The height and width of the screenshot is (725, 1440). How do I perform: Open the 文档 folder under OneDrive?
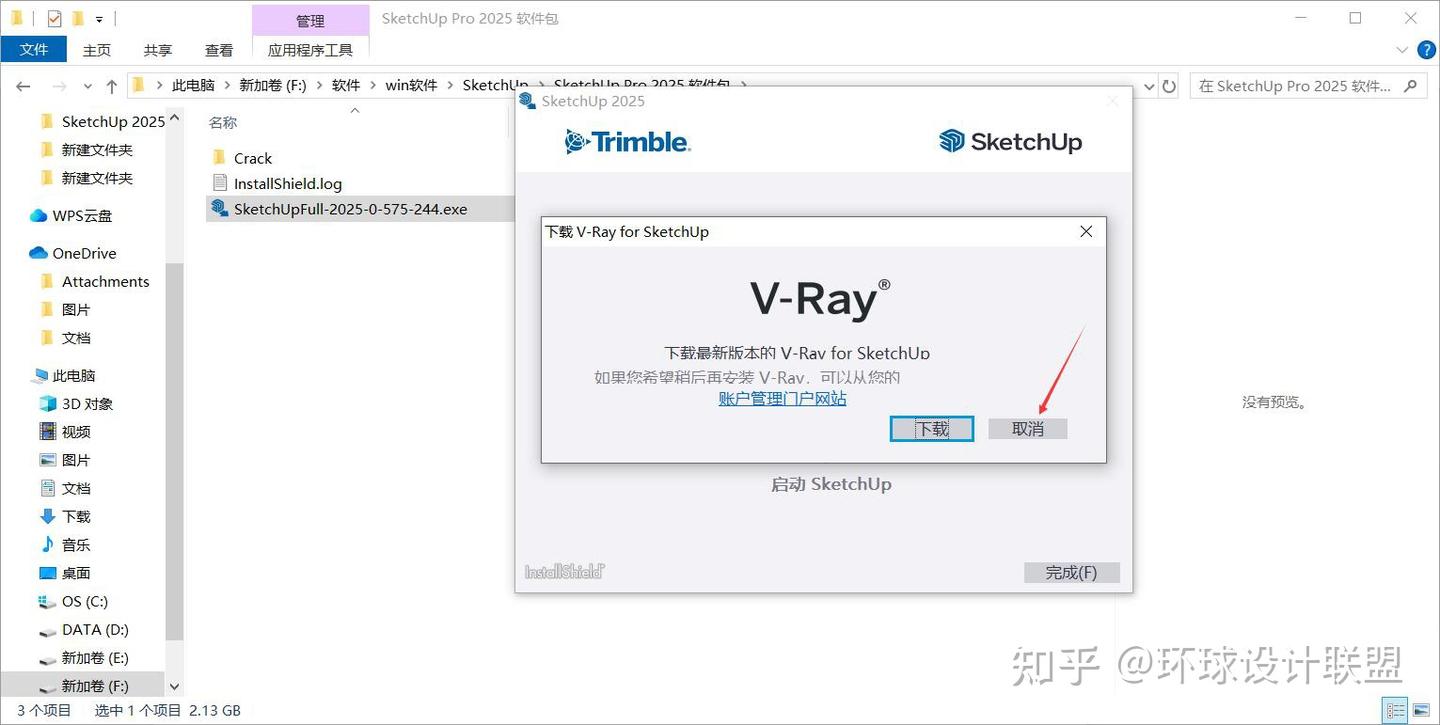tap(65, 338)
